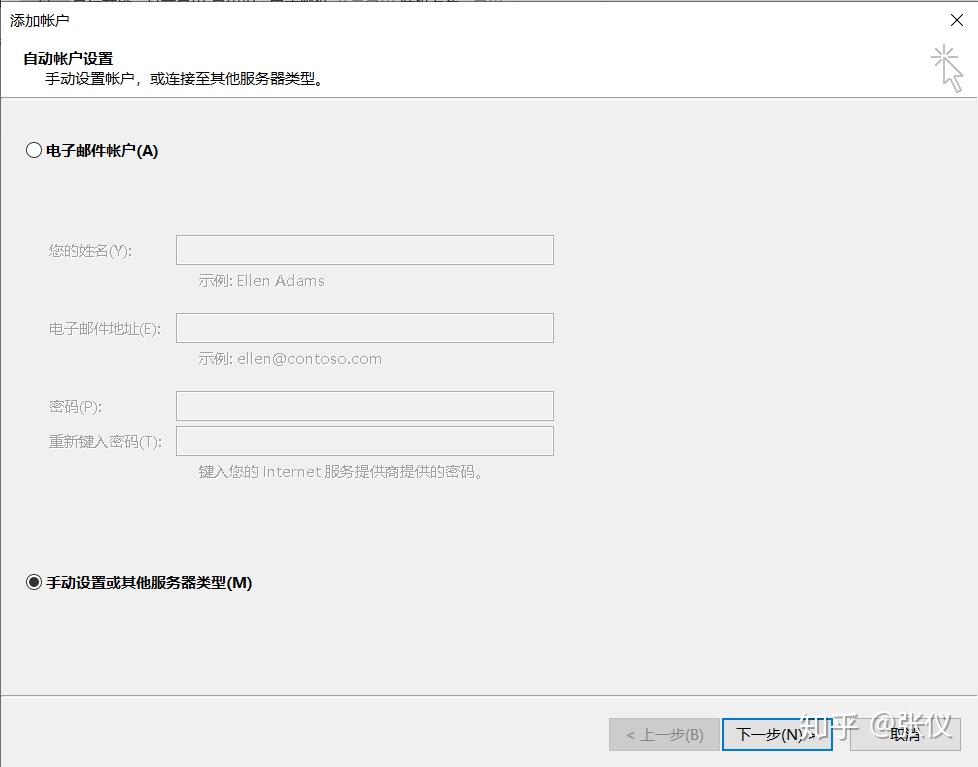Viewport: 978px width, 767px height.
Task: Click the 密码(P) input field
Action: tap(365, 406)
